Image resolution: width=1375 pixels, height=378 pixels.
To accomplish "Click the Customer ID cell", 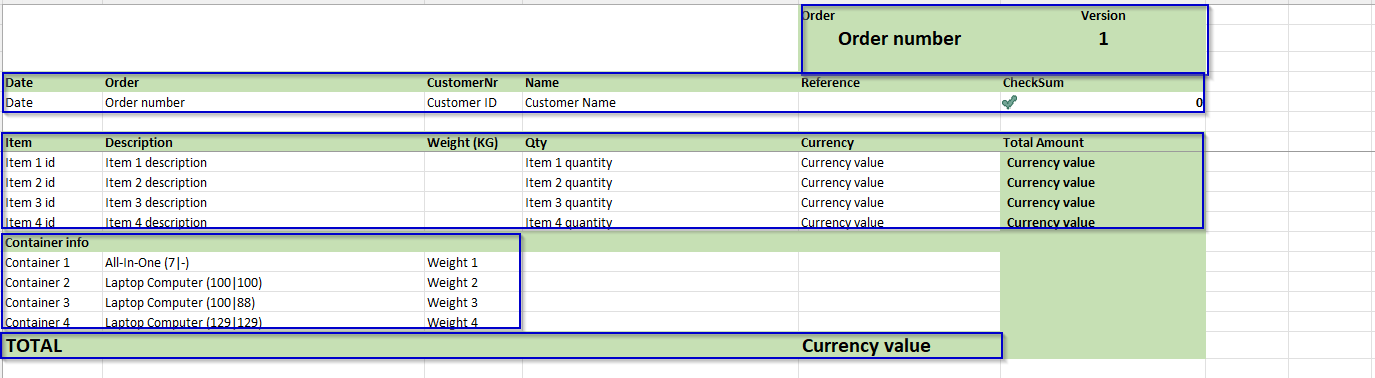I will click(x=473, y=102).
